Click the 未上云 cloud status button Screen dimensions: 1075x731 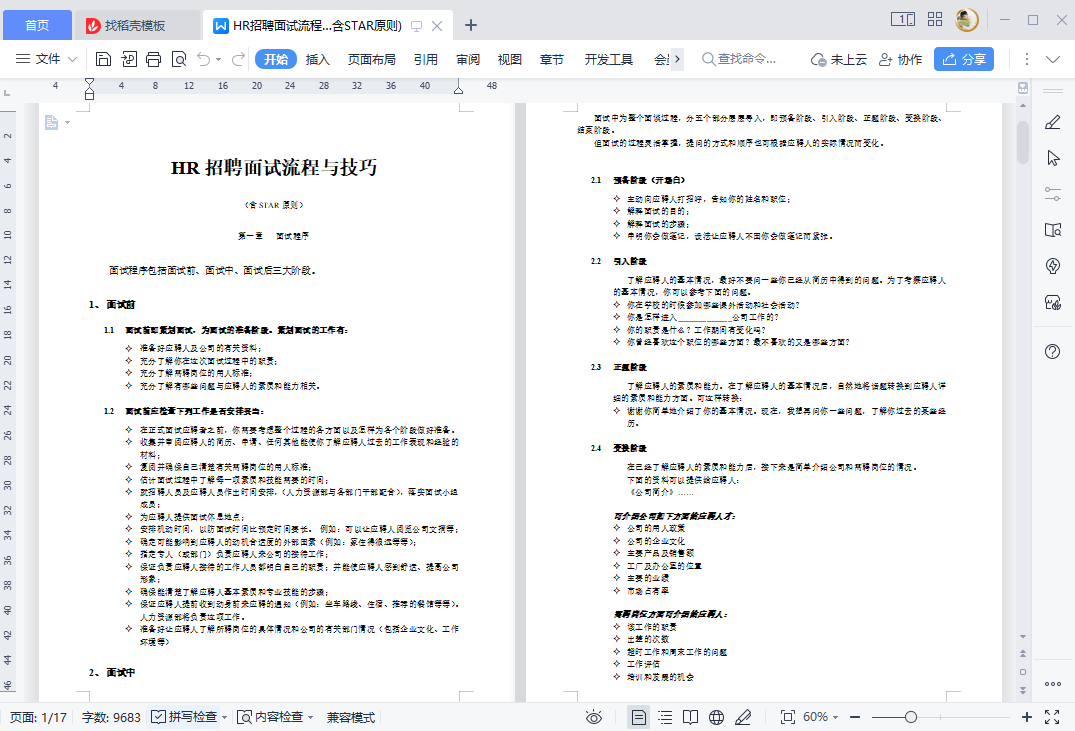tap(838, 60)
